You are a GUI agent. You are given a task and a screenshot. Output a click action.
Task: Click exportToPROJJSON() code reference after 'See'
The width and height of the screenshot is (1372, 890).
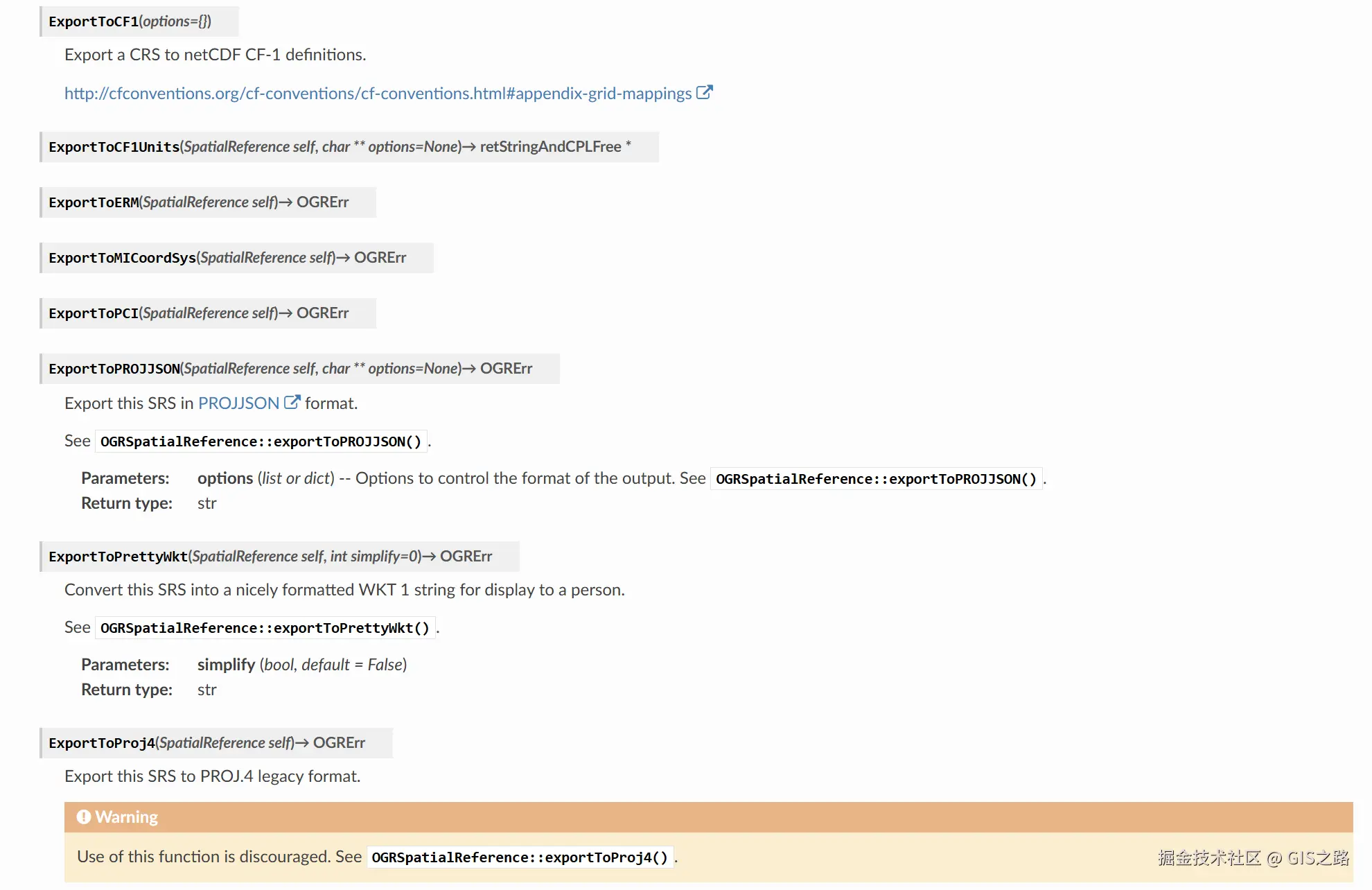(261, 442)
